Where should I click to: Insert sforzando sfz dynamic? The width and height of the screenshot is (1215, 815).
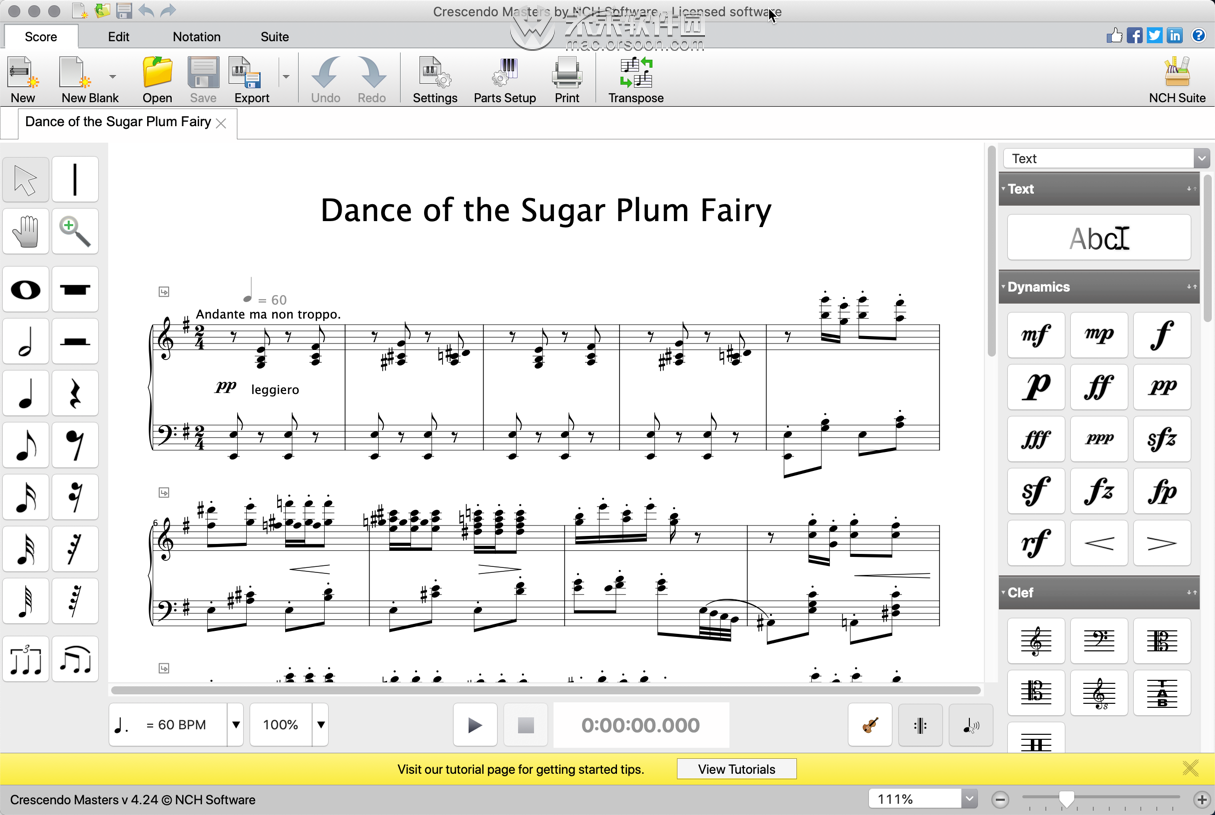[1162, 439]
